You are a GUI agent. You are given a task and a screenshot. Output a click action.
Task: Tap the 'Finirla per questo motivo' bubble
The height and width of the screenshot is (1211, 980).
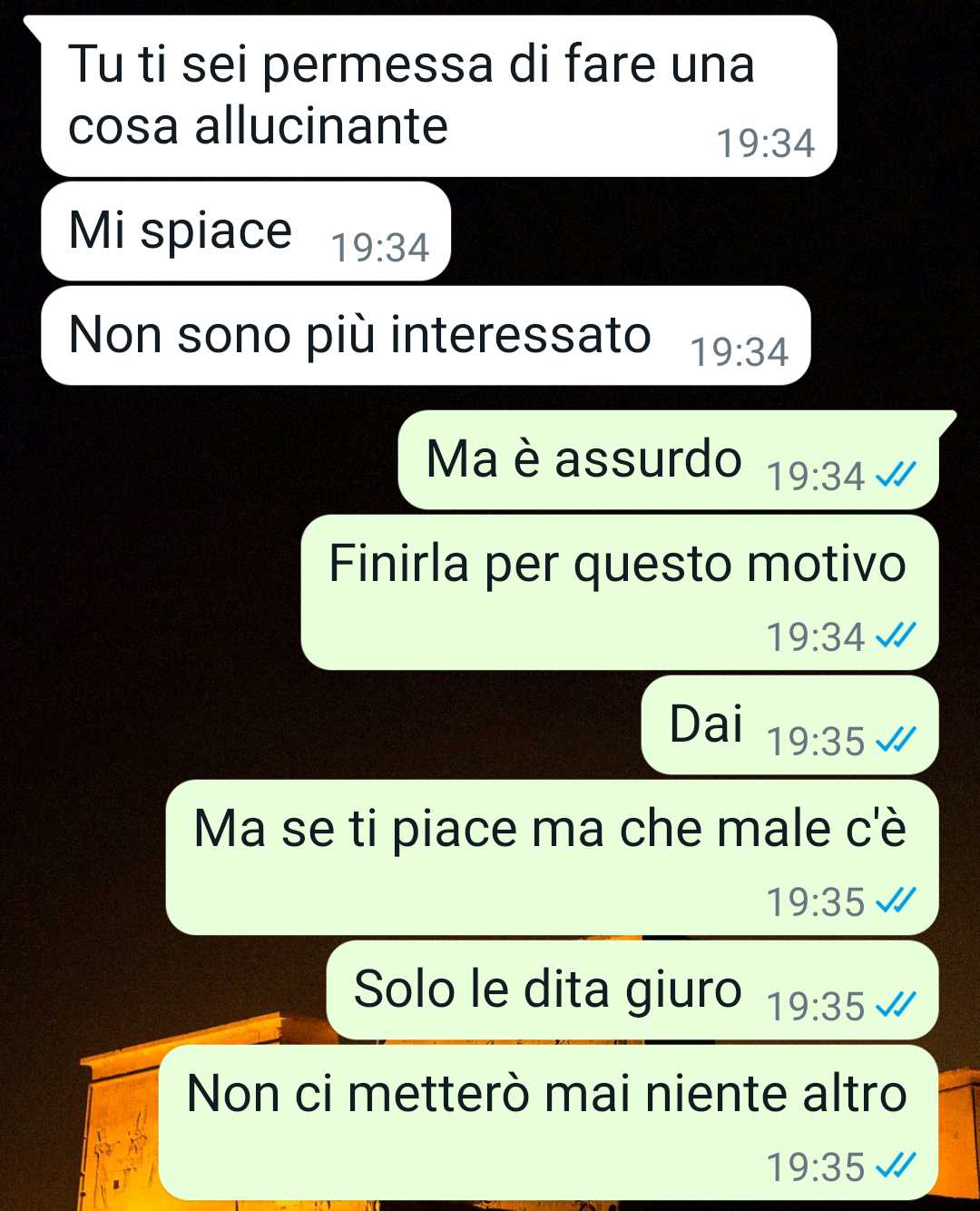tap(620, 593)
